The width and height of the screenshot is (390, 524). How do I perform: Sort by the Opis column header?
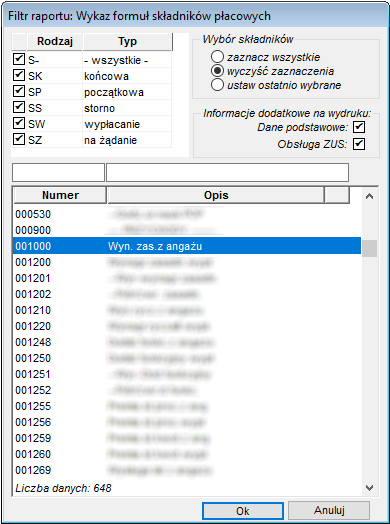point(216,195)
